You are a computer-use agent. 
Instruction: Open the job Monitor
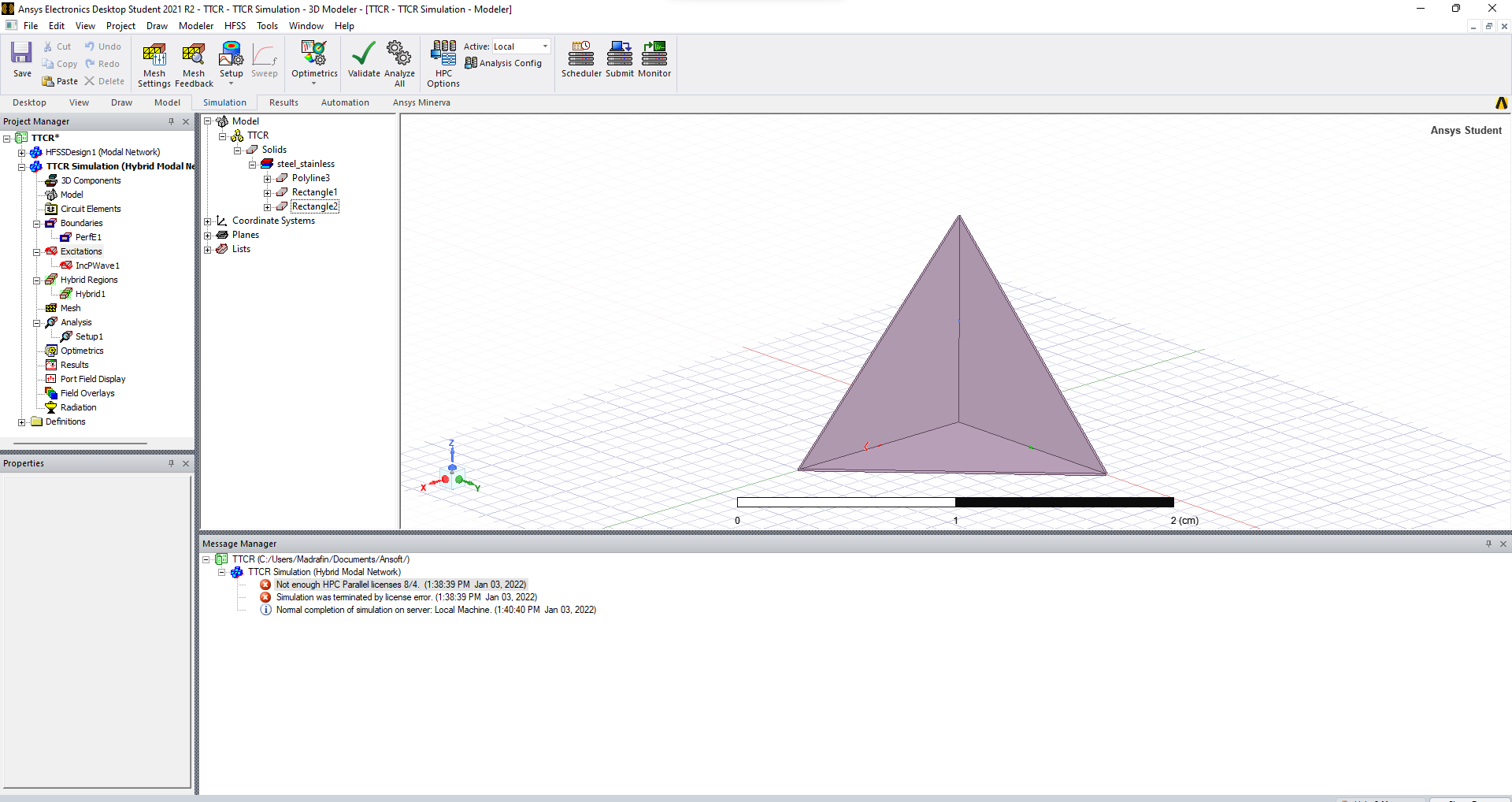point(654,60)
